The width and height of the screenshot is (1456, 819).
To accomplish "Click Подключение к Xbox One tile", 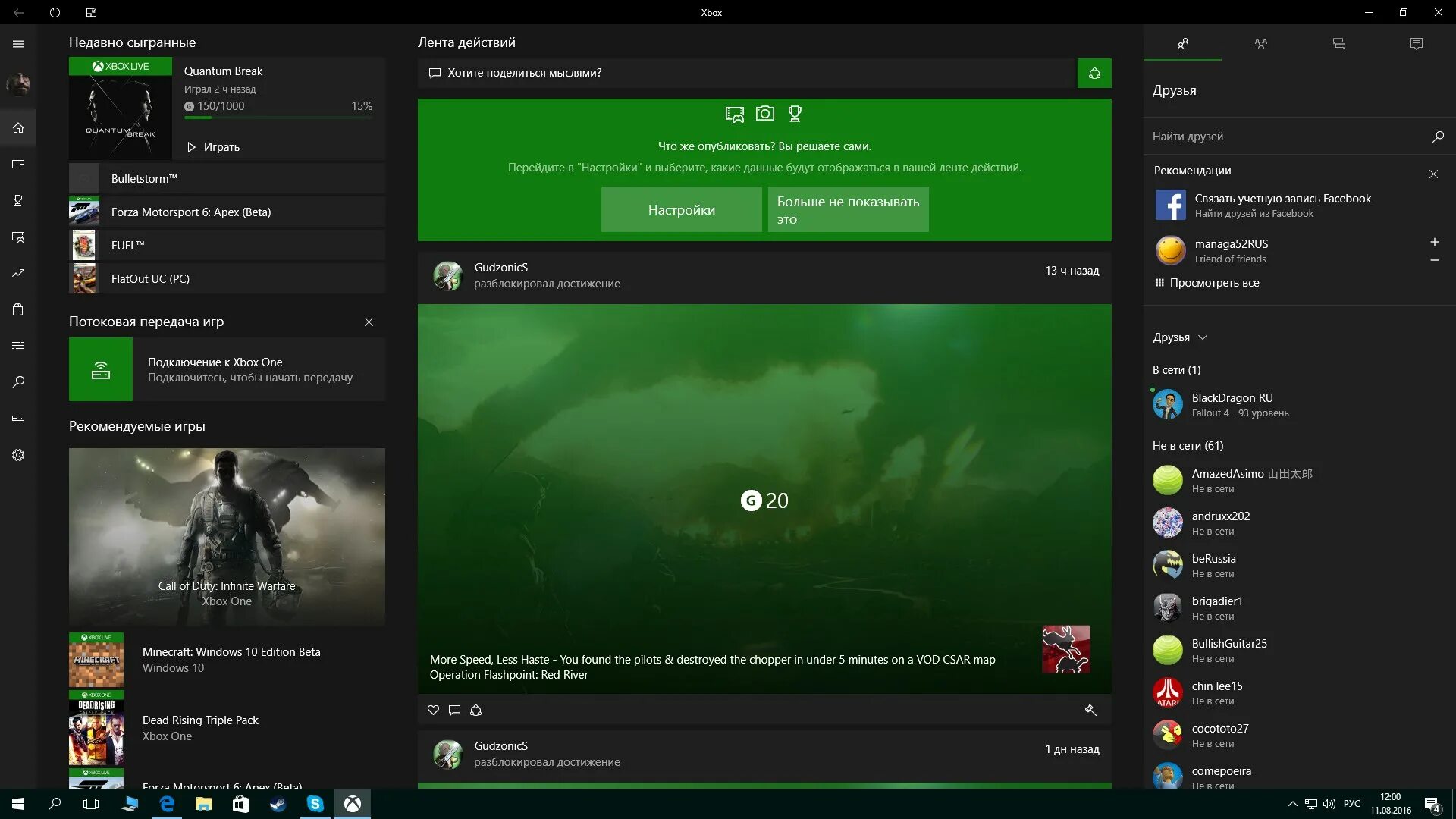I will pos(227,369).
